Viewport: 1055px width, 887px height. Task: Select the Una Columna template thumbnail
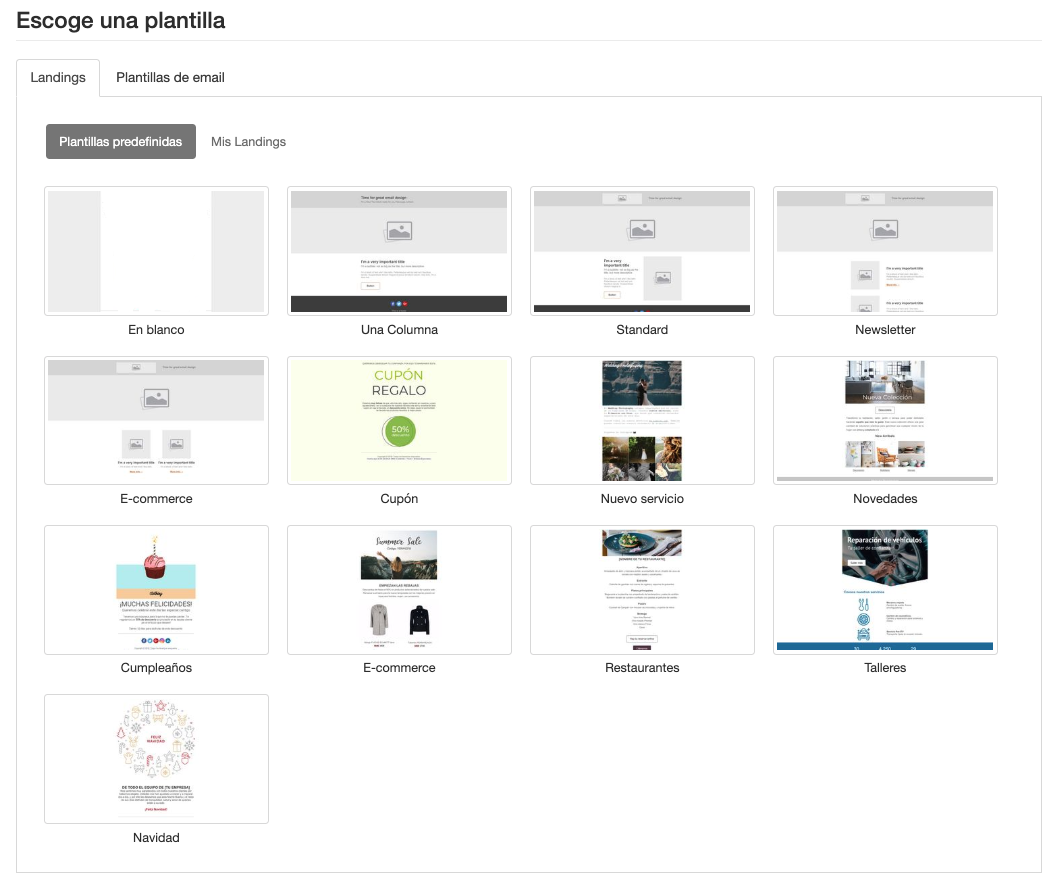tap(399, 251)
